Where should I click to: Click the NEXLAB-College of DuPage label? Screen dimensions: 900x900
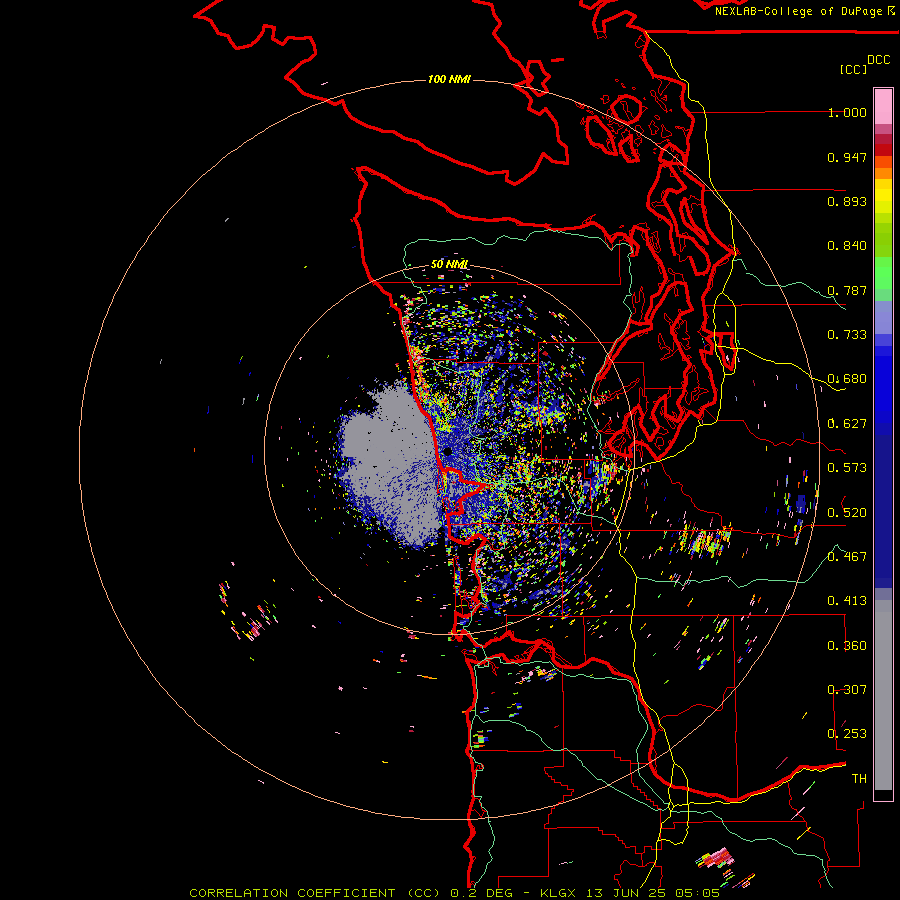click(804, 11)
